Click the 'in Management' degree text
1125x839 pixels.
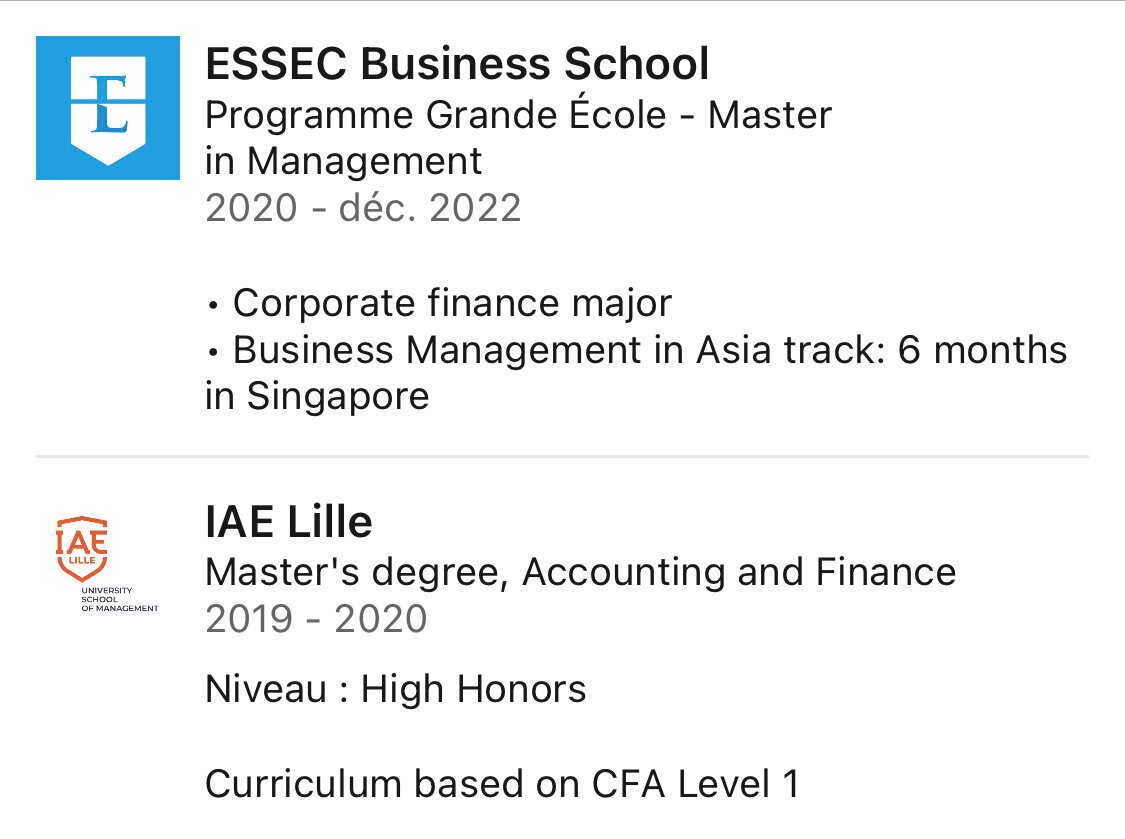coord(343,161)
